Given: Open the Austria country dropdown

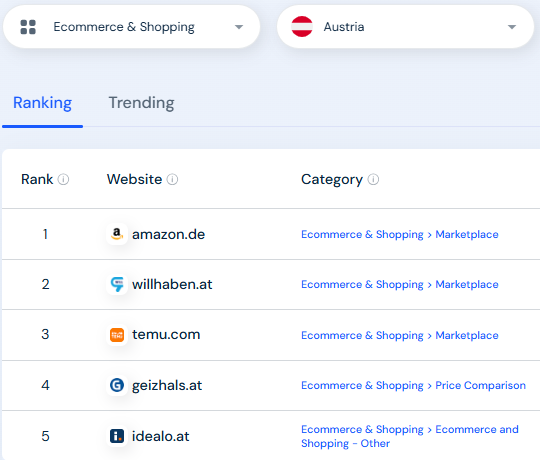Looking at the screenshot, I should 405,27.
